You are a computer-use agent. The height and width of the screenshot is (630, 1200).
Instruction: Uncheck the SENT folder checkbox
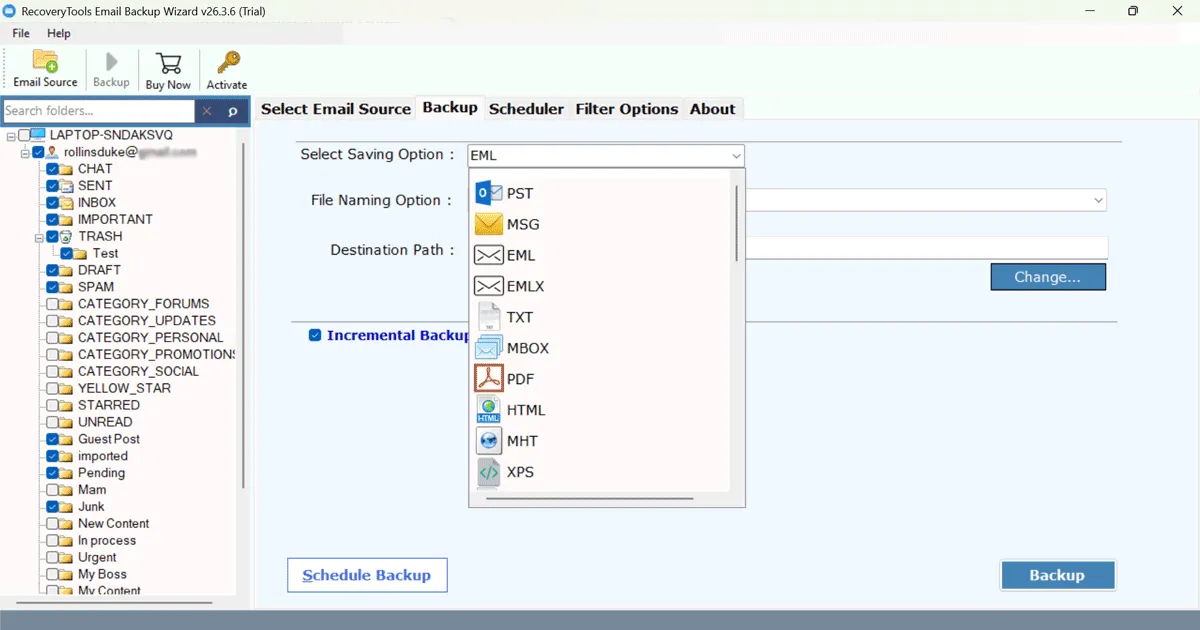coord(52,186)
